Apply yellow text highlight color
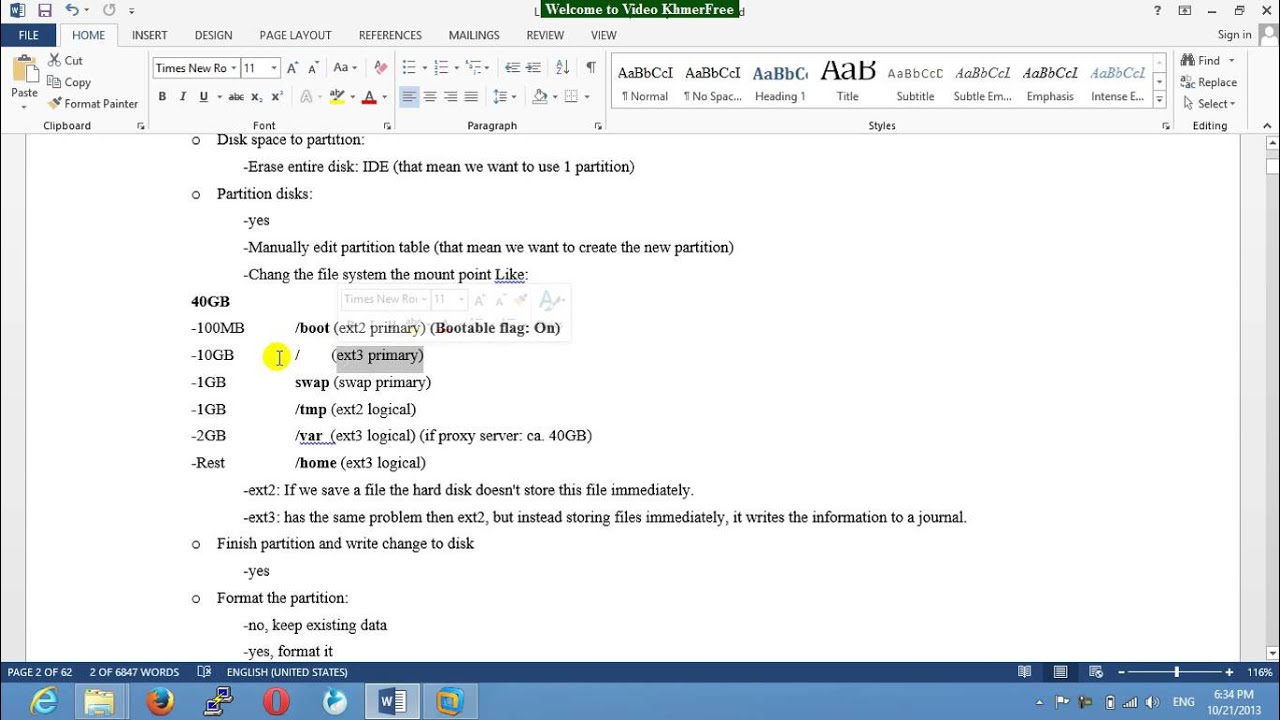This screenshot has height=720, width=1280. click(x=336, y=97)
